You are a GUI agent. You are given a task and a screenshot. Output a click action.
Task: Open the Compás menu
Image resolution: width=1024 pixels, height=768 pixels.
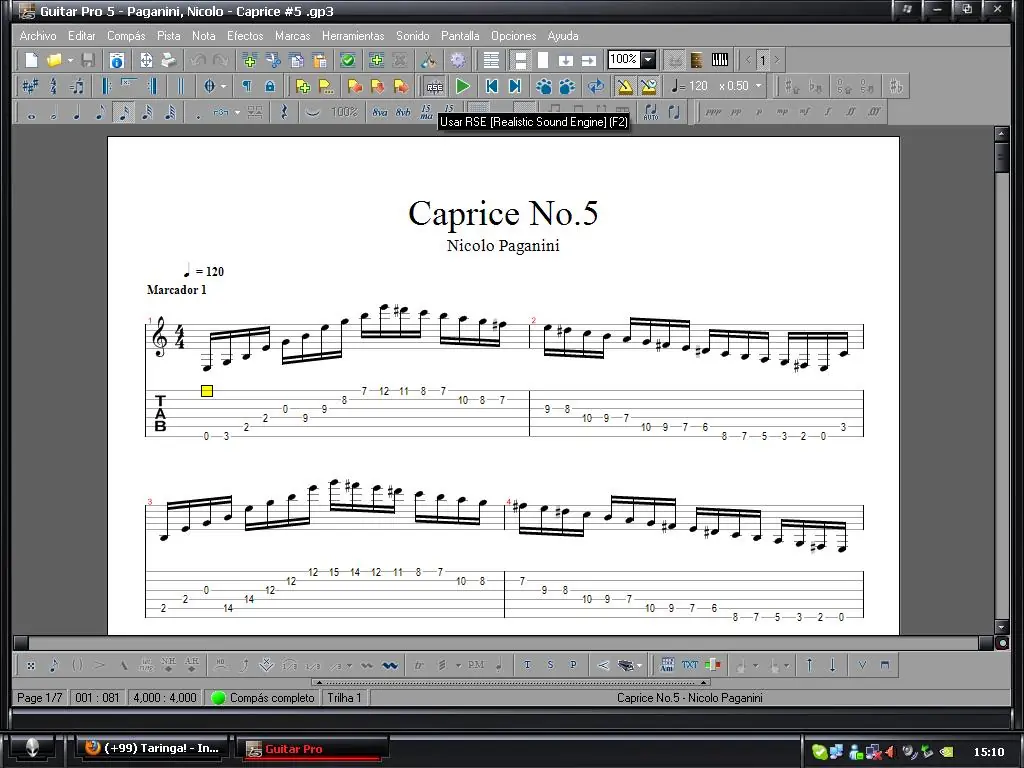click(x=126, y=36)
